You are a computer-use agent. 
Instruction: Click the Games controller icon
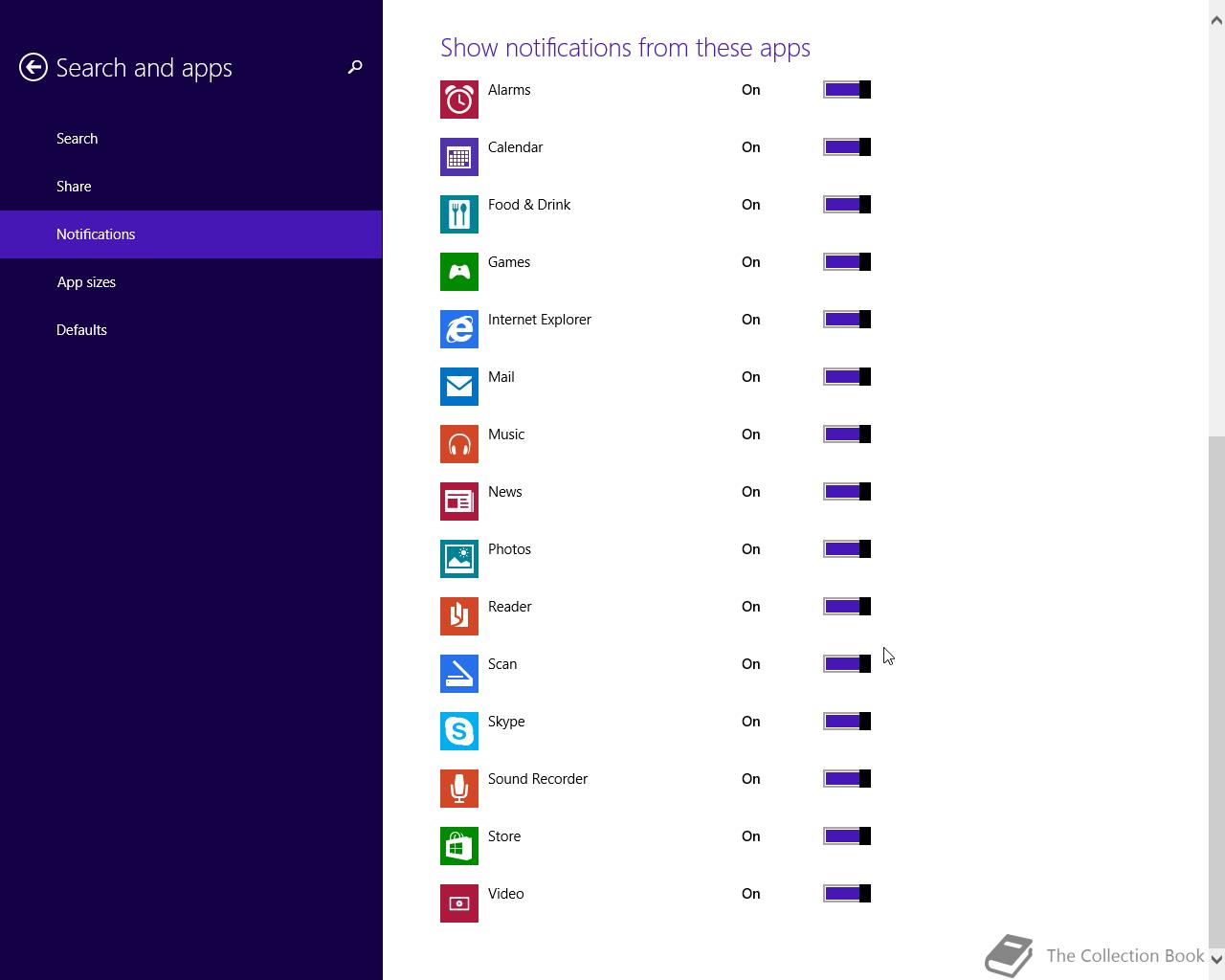tap(459, 272)
